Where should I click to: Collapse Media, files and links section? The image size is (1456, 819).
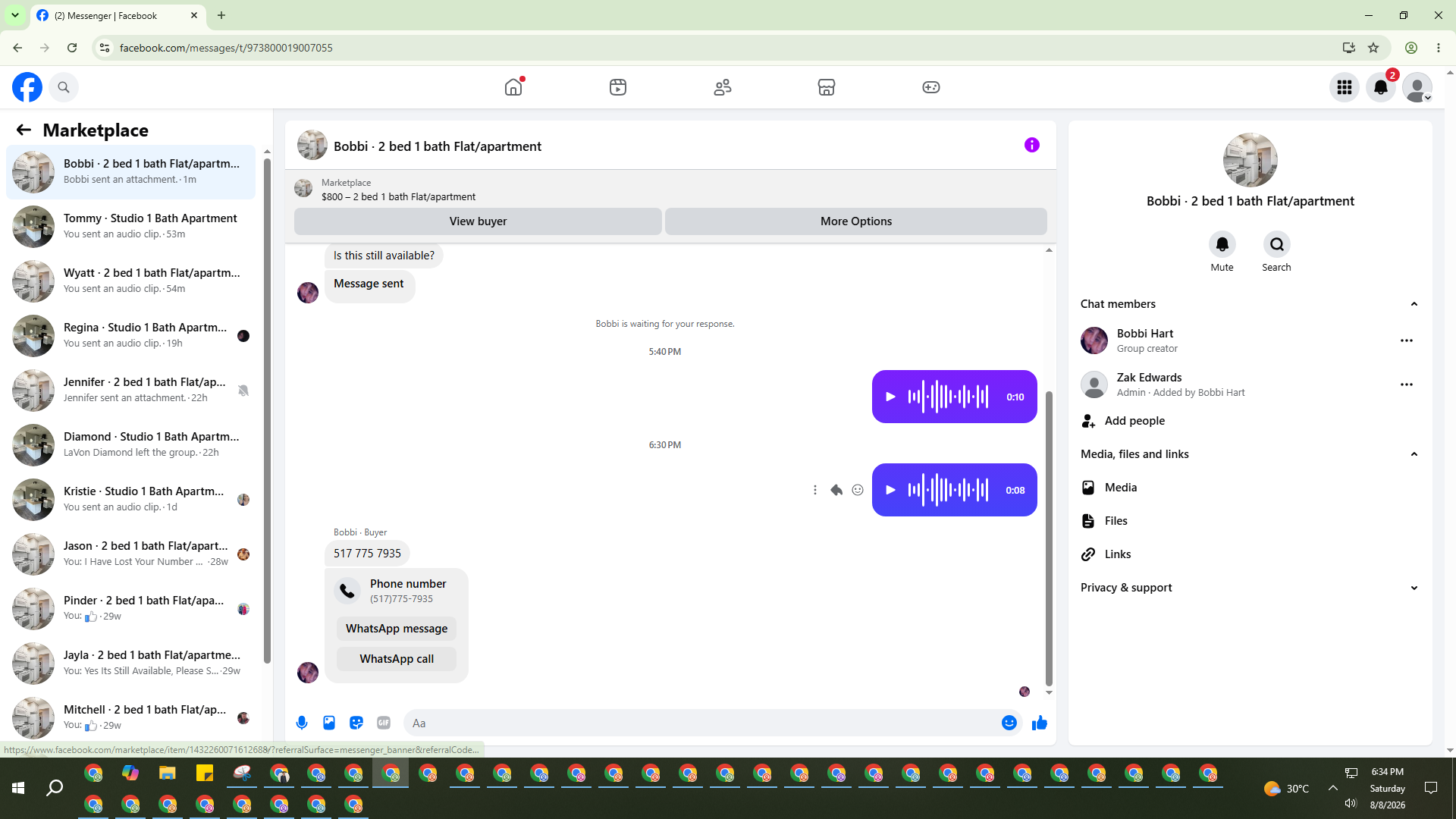(1414, 454)
